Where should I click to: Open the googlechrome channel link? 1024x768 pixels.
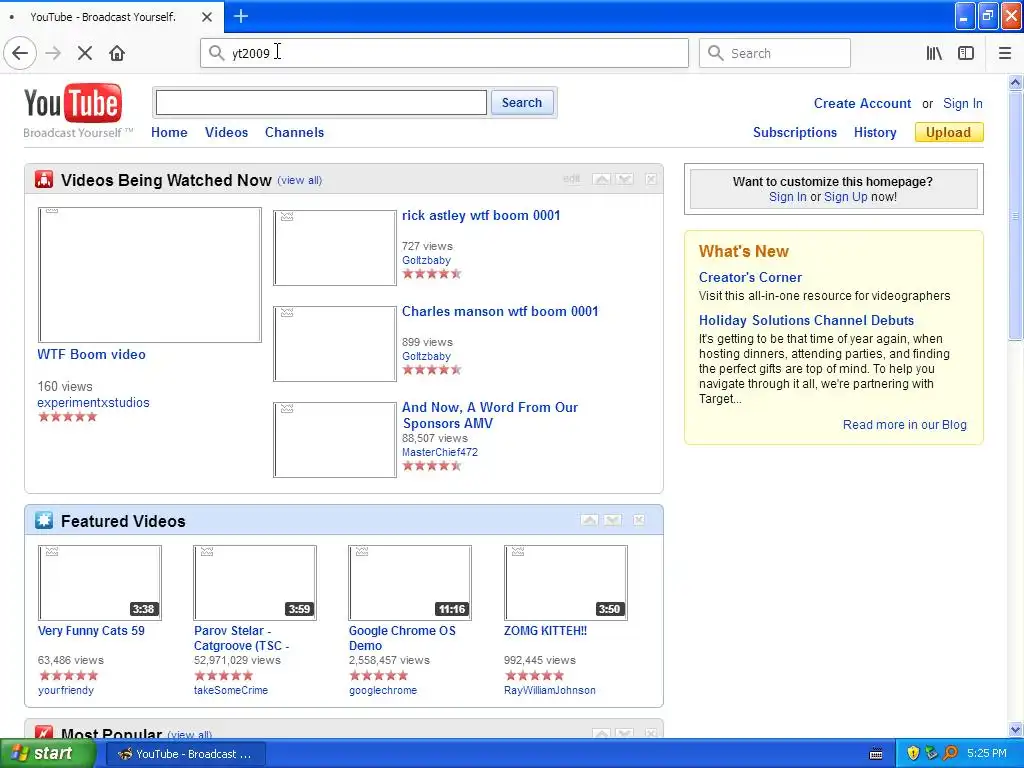(x=383, y=690)
